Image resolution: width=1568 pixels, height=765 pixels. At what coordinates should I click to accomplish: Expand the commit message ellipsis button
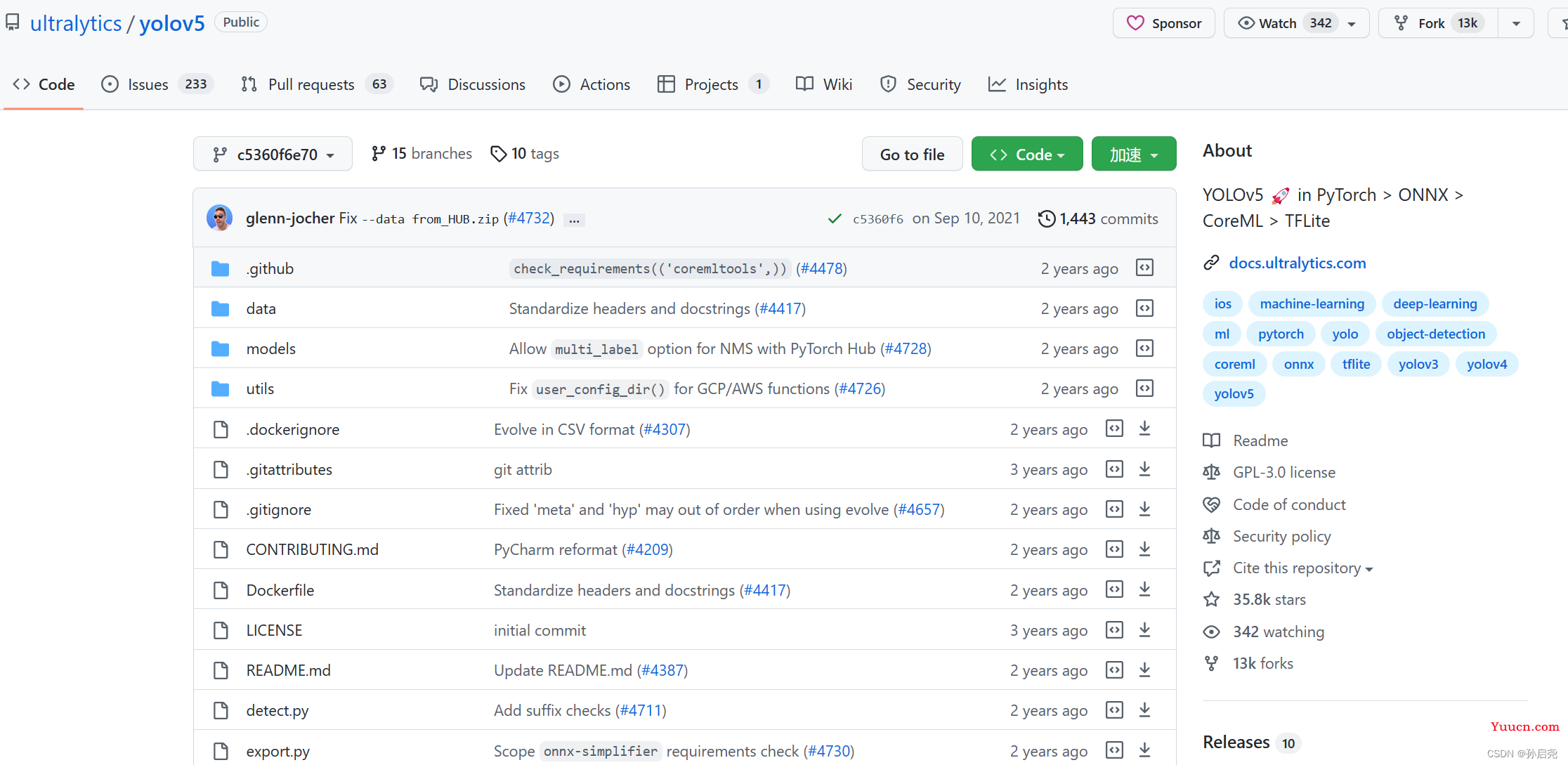574,220
